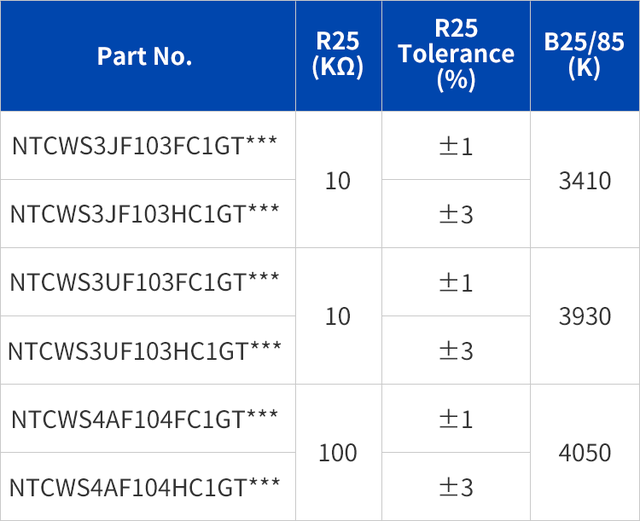This screenshot has width=640, height=521.
Task: Open part NTCWS3UF103HC1GT*** entry
Action: tap(145, 349)
